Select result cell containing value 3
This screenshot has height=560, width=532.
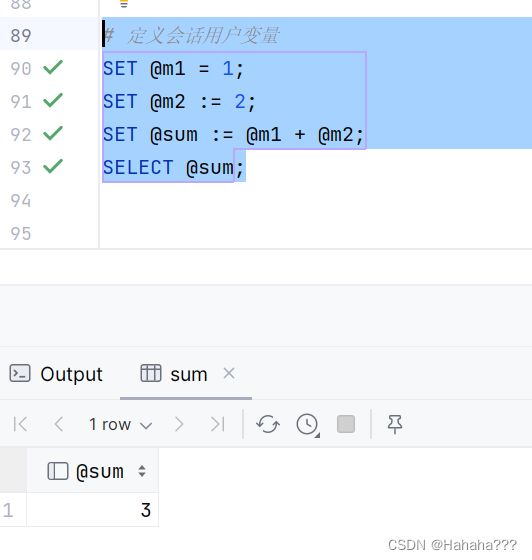pyautogui.click(x=92, y=510)
